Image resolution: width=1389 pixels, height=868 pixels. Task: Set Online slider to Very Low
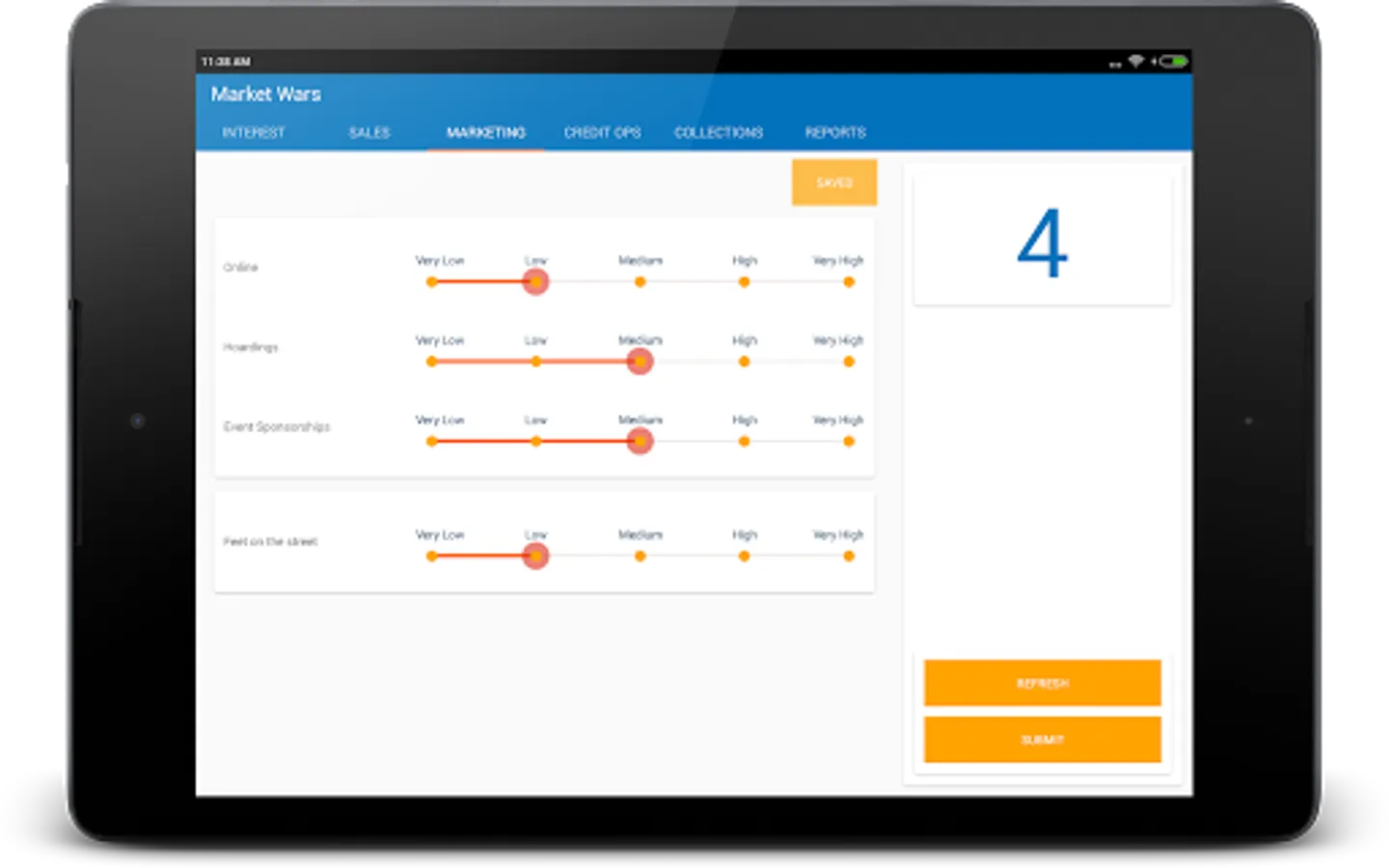431,282
